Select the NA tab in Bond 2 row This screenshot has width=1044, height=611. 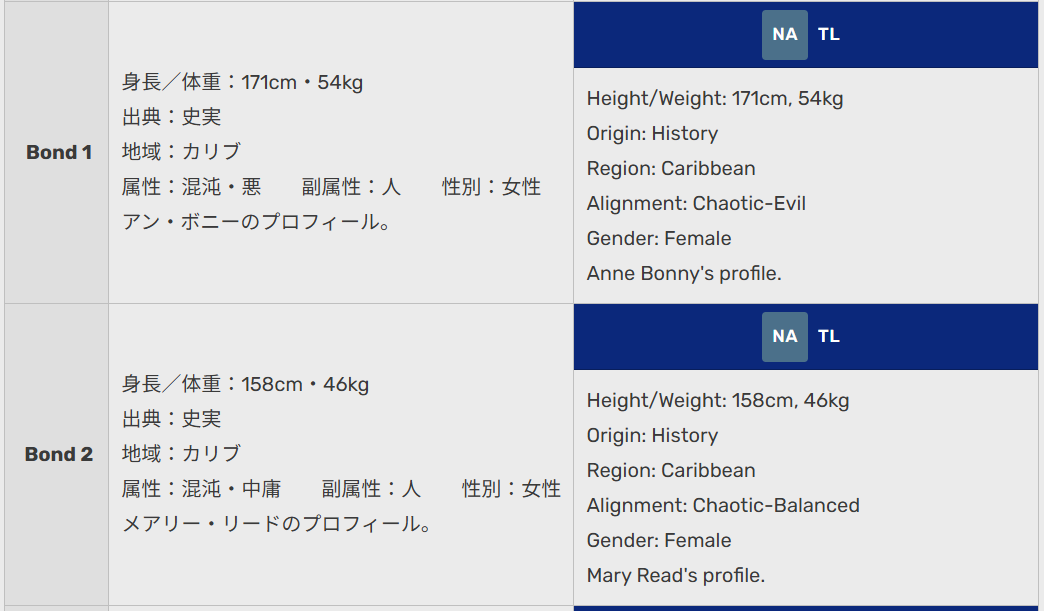pos(784,337)
